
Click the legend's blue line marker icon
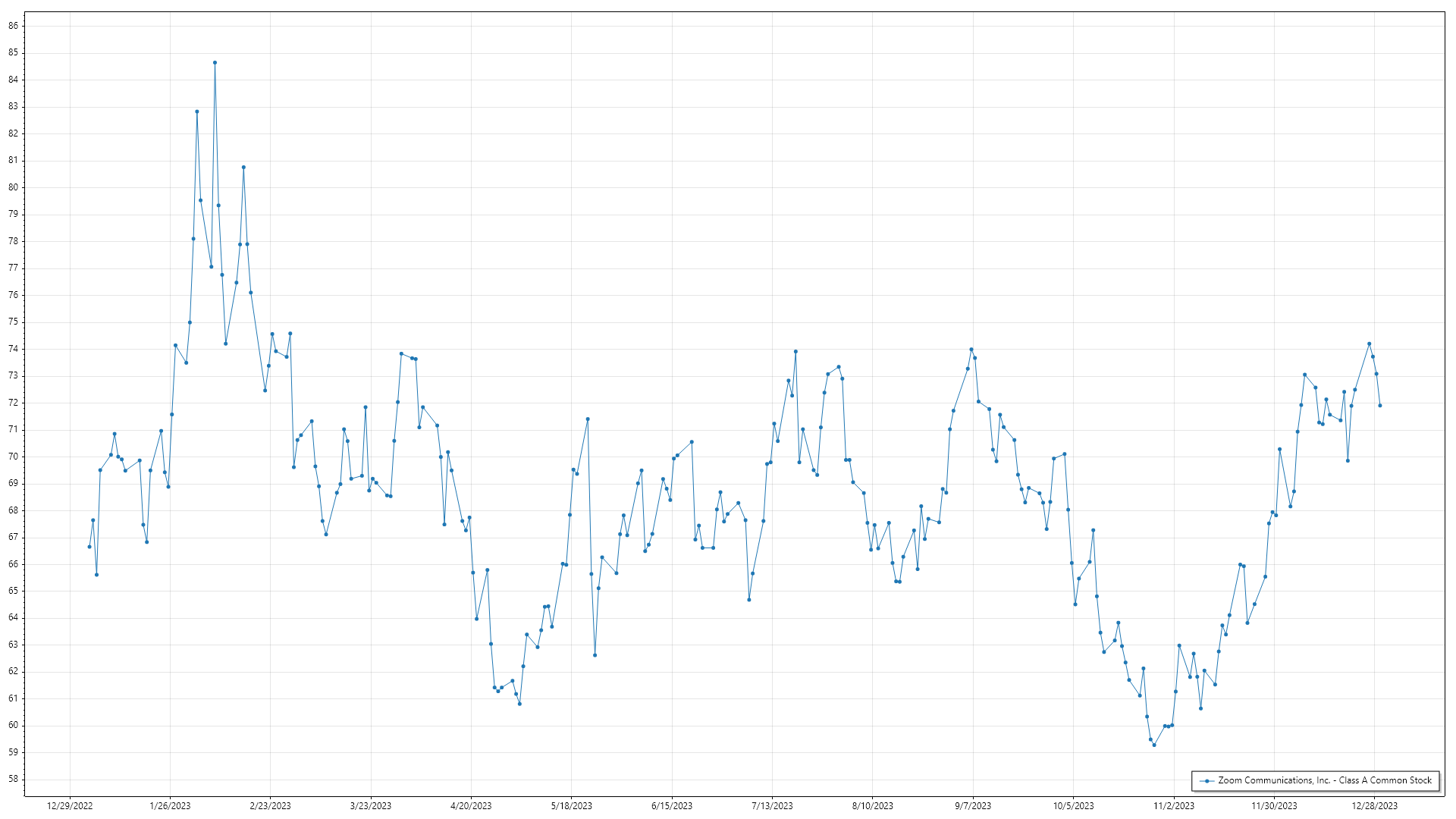click(x=1207, y=780)
